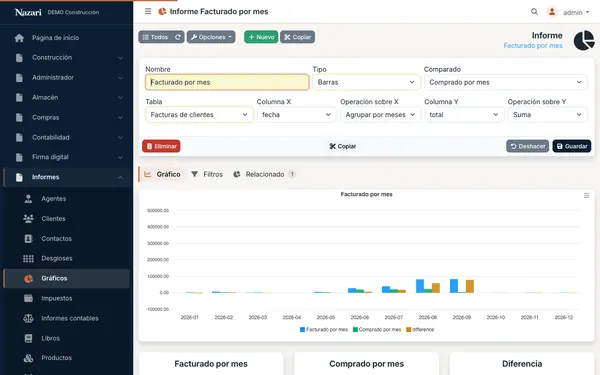
Task: Open the Opciones dropdown button
Action: click(x=211, y=37)
